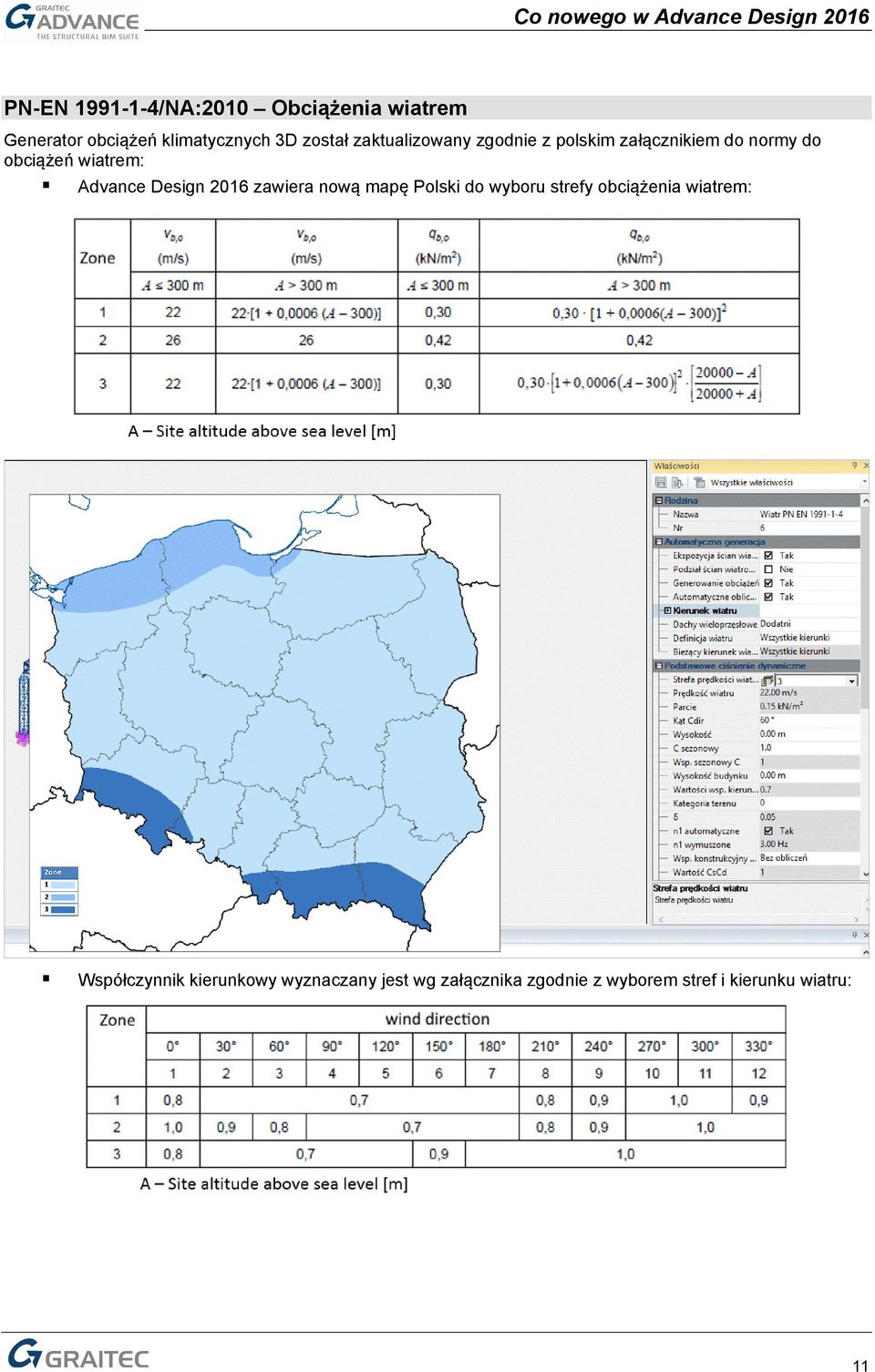Click the Kąt Cdir value field 60°

pyautogui.click(x=809, y=721)
